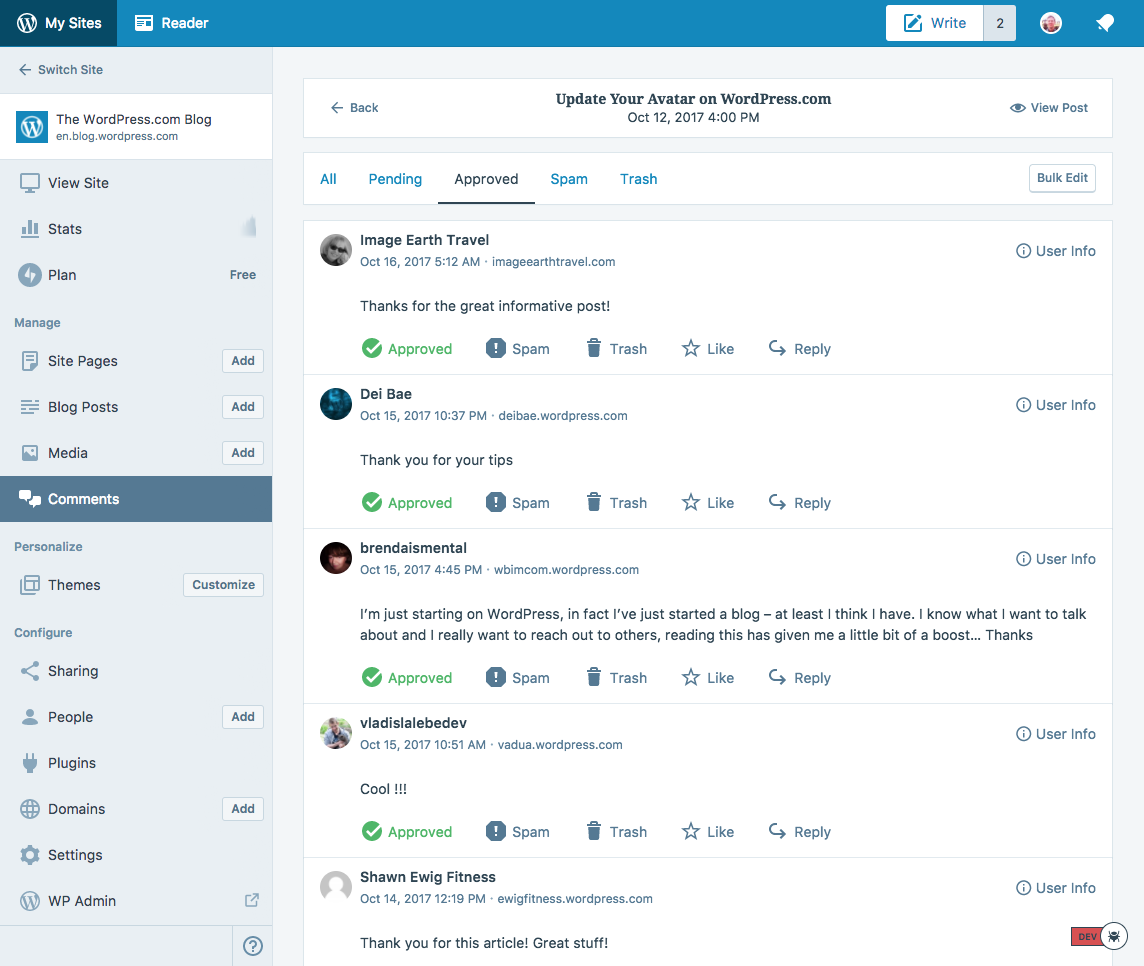
Task: Open the Reader section
Action: [171, 23]
